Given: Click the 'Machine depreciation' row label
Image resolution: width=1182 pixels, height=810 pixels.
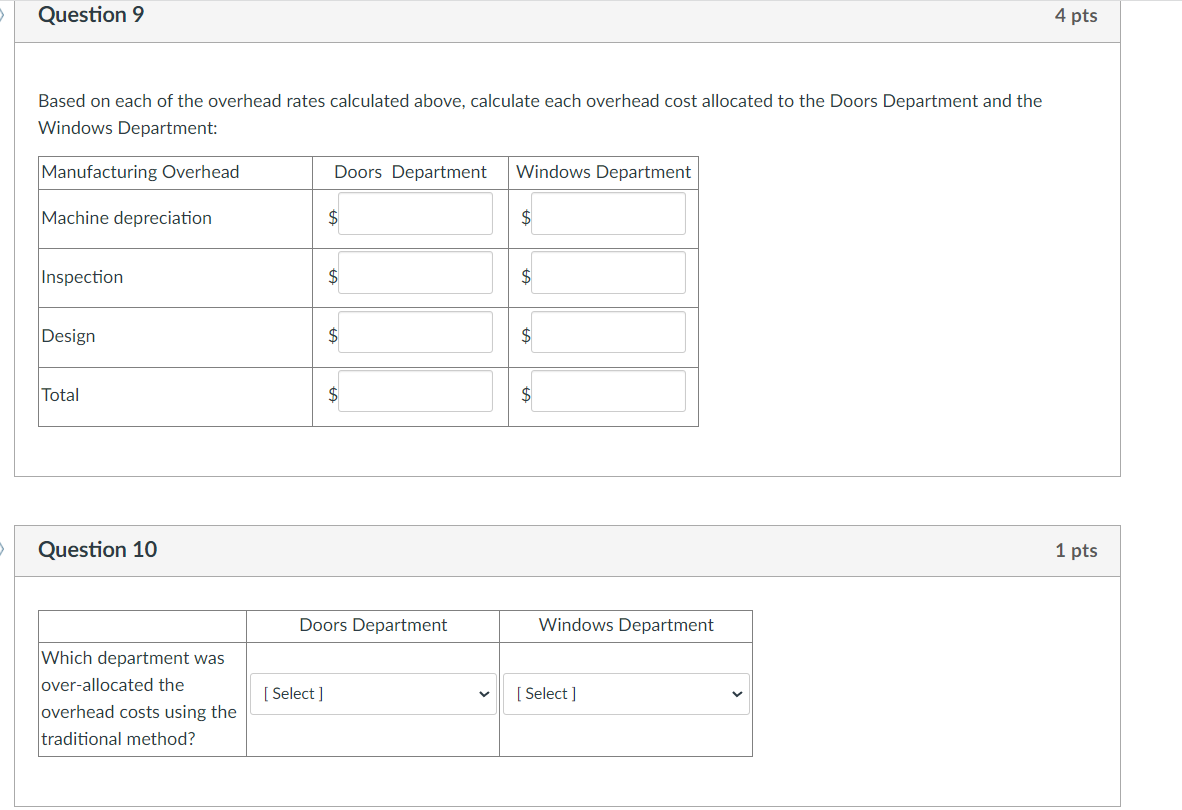Looking at the screenshot, I should click(127, 218).
